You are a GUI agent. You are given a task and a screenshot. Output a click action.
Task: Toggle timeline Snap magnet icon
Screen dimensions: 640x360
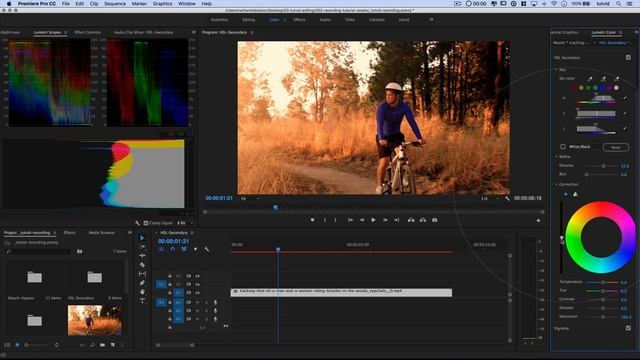coord(173,249)
